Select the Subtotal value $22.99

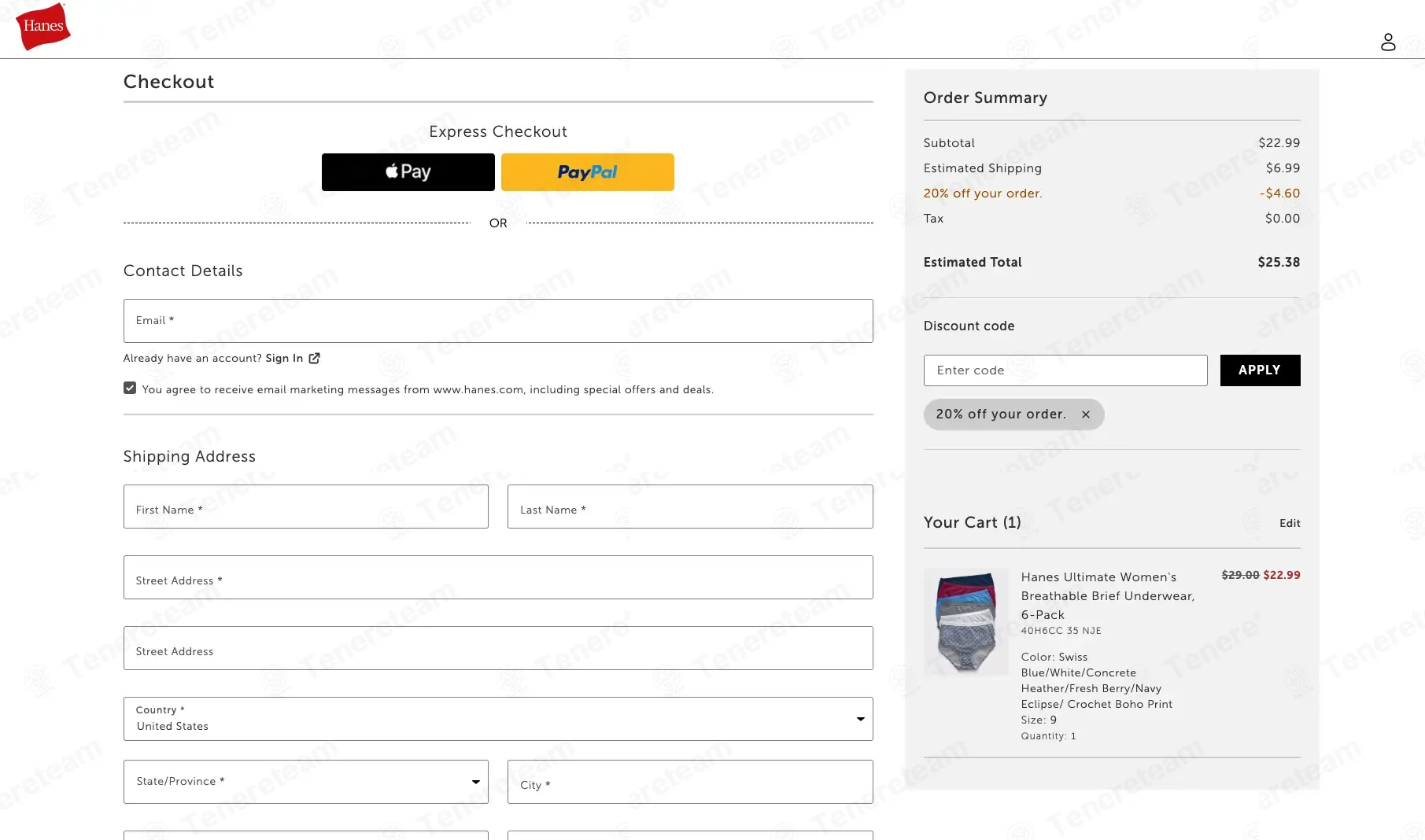pyautogui.click(x=1279, y=143)
